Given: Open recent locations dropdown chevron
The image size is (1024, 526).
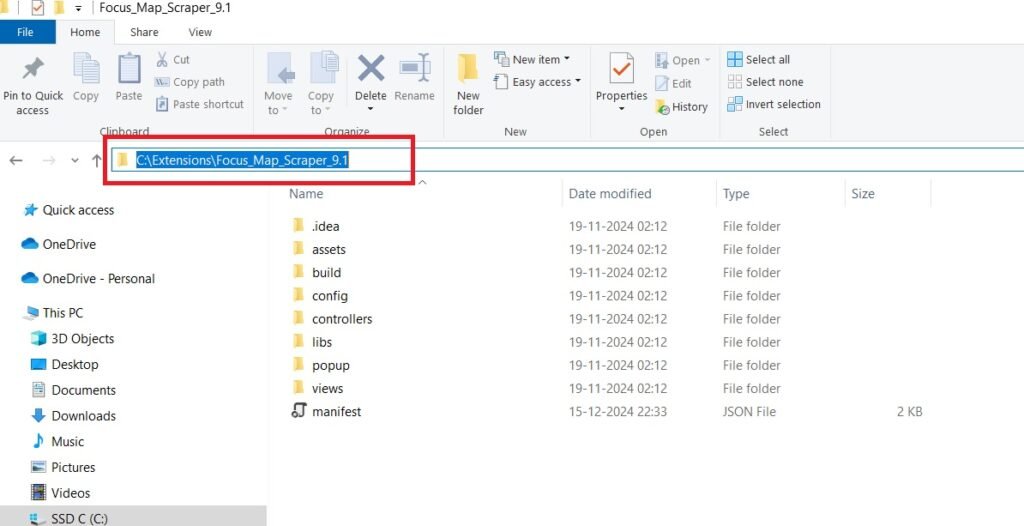Looking at the screenshot, I should tap(74, 160).
